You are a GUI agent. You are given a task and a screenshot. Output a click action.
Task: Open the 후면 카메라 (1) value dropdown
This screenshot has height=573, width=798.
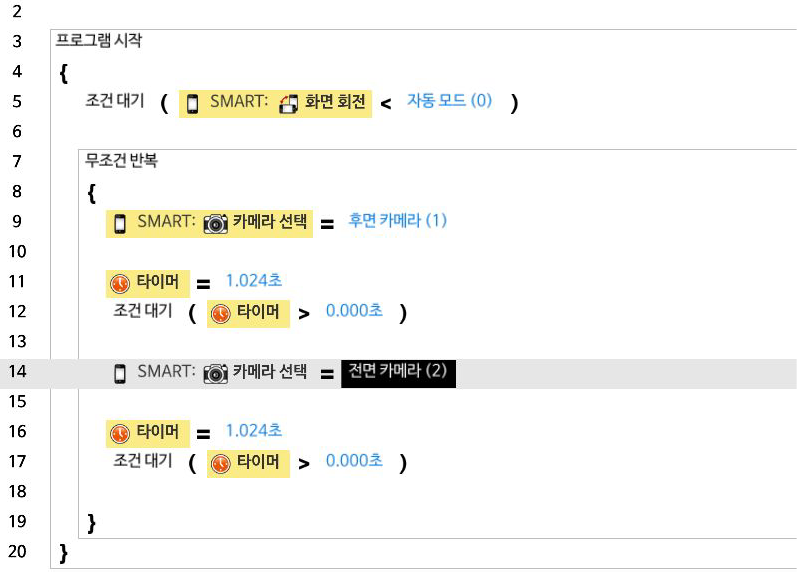(x=397, y=221)
